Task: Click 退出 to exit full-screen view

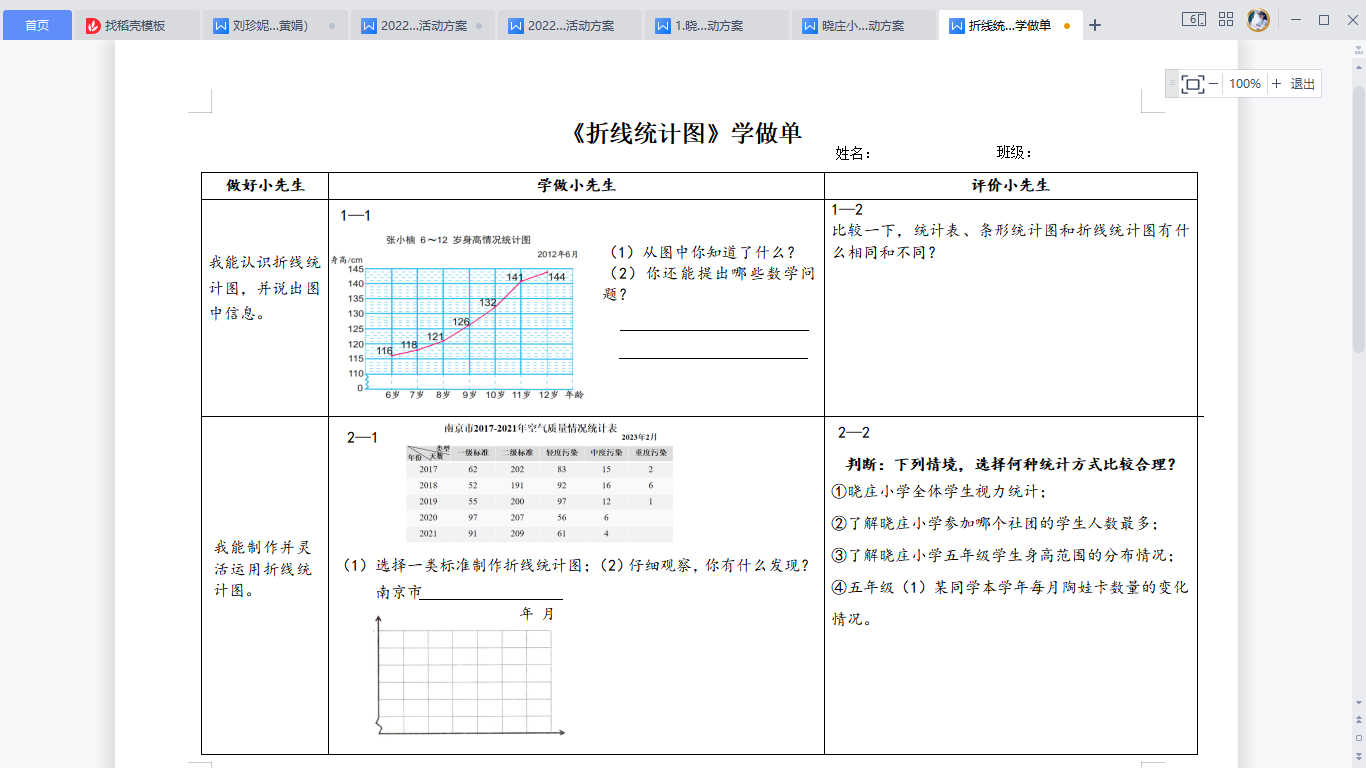Action: [1303, 84]
